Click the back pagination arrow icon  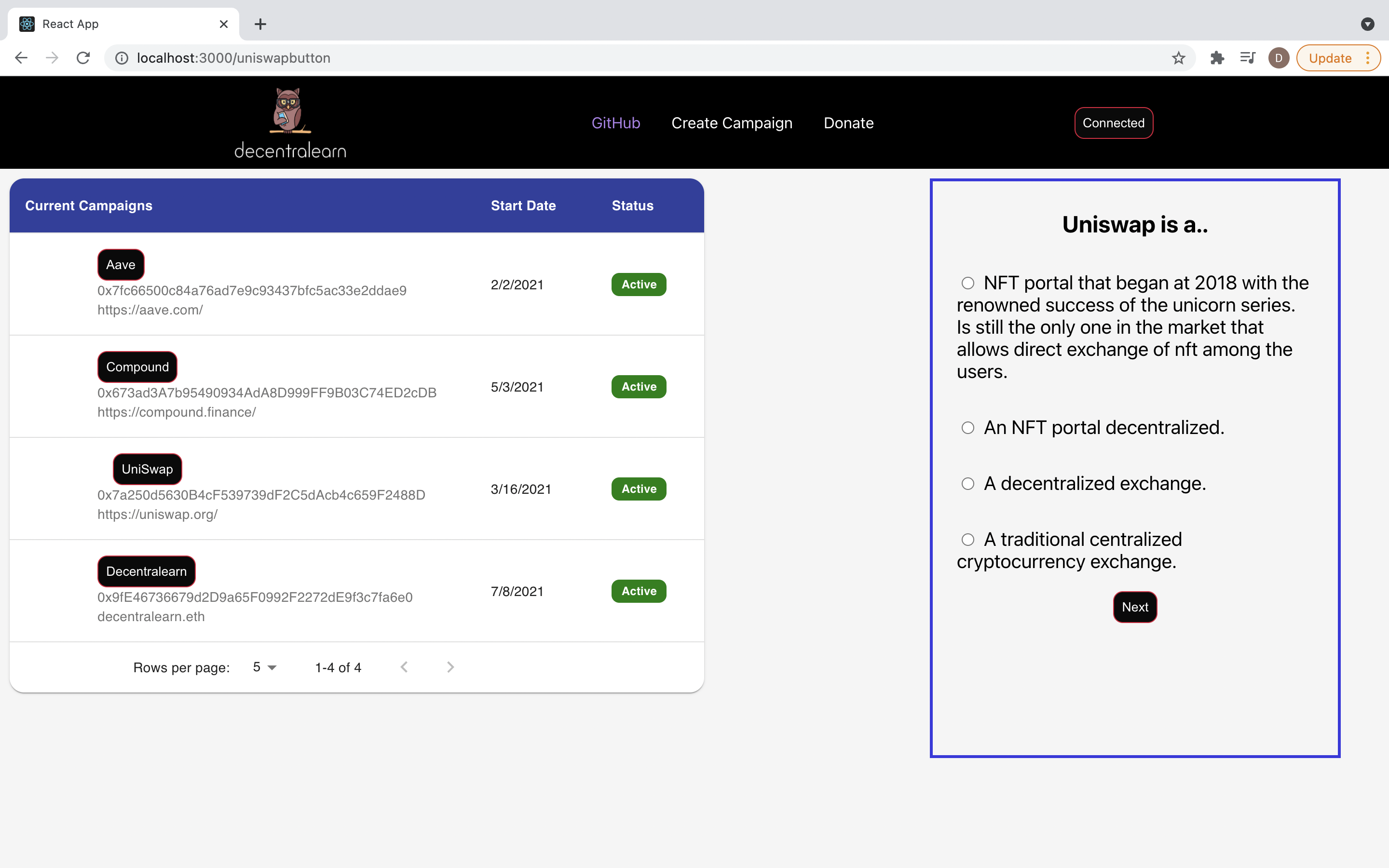tap(404, 667)
